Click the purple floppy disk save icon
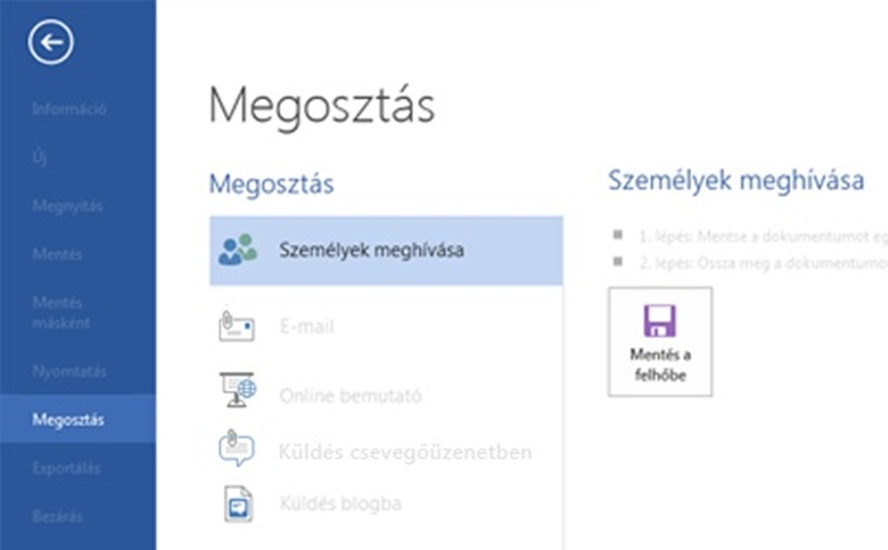 tap(660, 320)
